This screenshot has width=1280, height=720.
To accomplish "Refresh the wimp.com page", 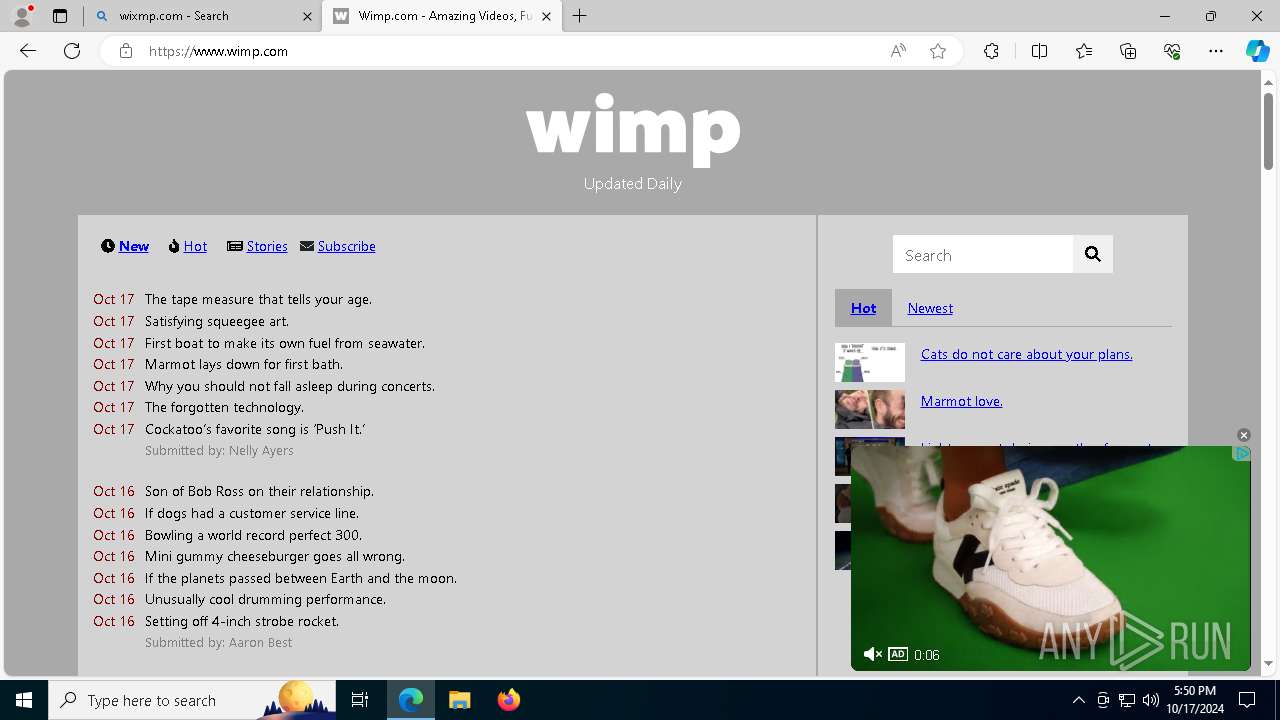I will [x=72, y=51].
